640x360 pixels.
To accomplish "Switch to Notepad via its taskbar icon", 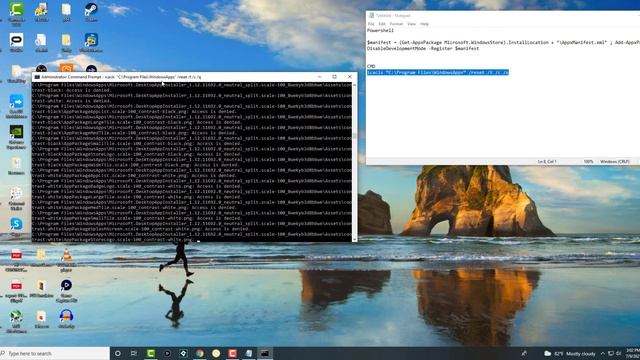I will 249,353.
